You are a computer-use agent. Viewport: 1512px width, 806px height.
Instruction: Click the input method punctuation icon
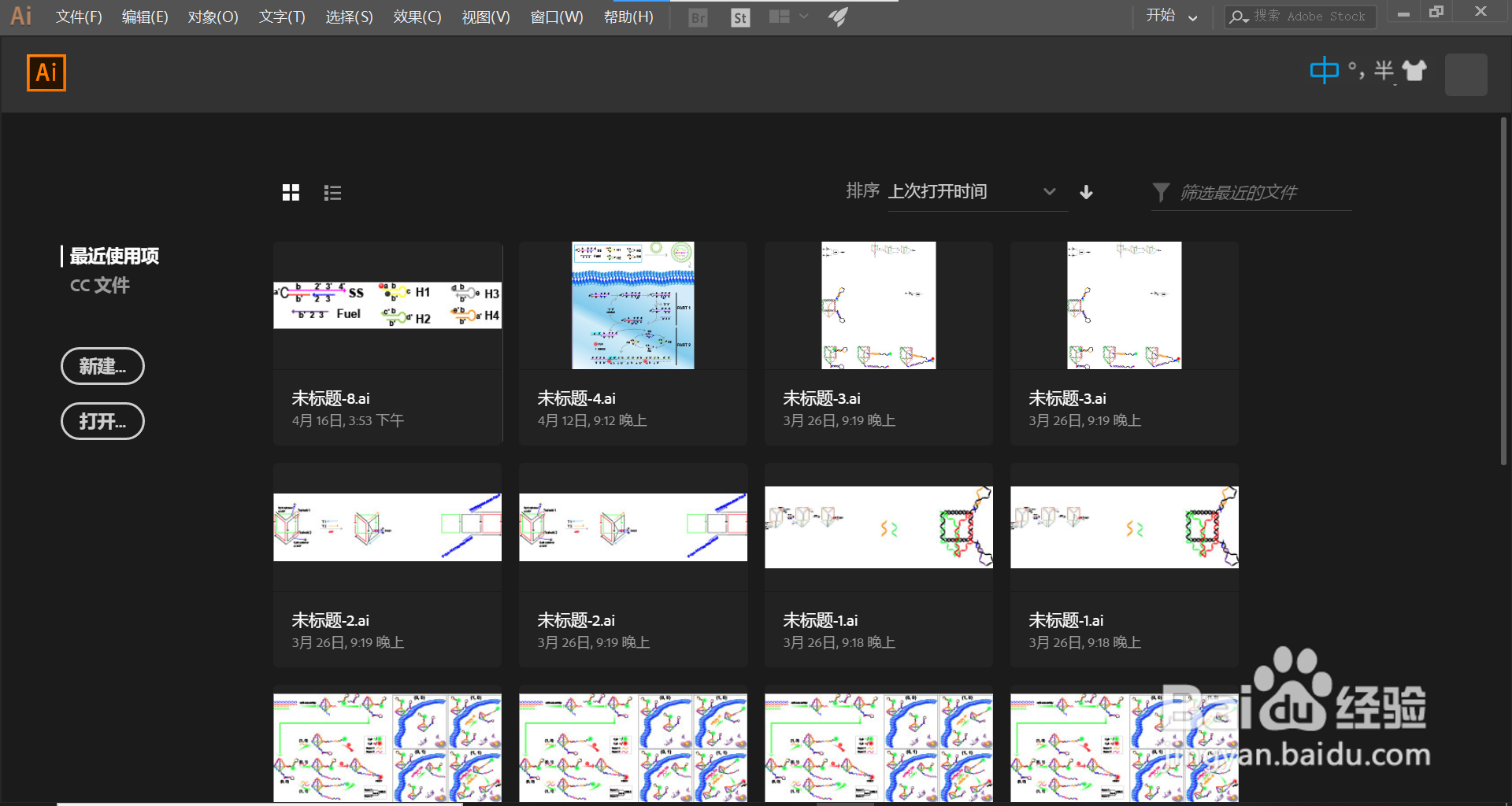(x=1356, y=71)
